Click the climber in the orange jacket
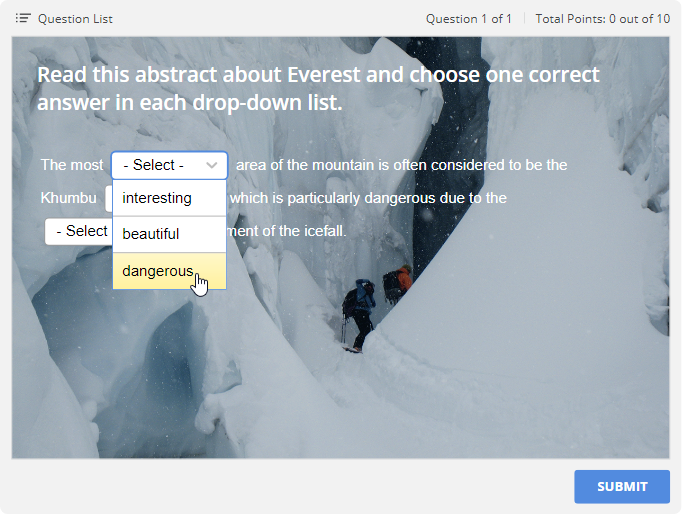Screen dimensions: 682x514 click(x=400, y=281)
